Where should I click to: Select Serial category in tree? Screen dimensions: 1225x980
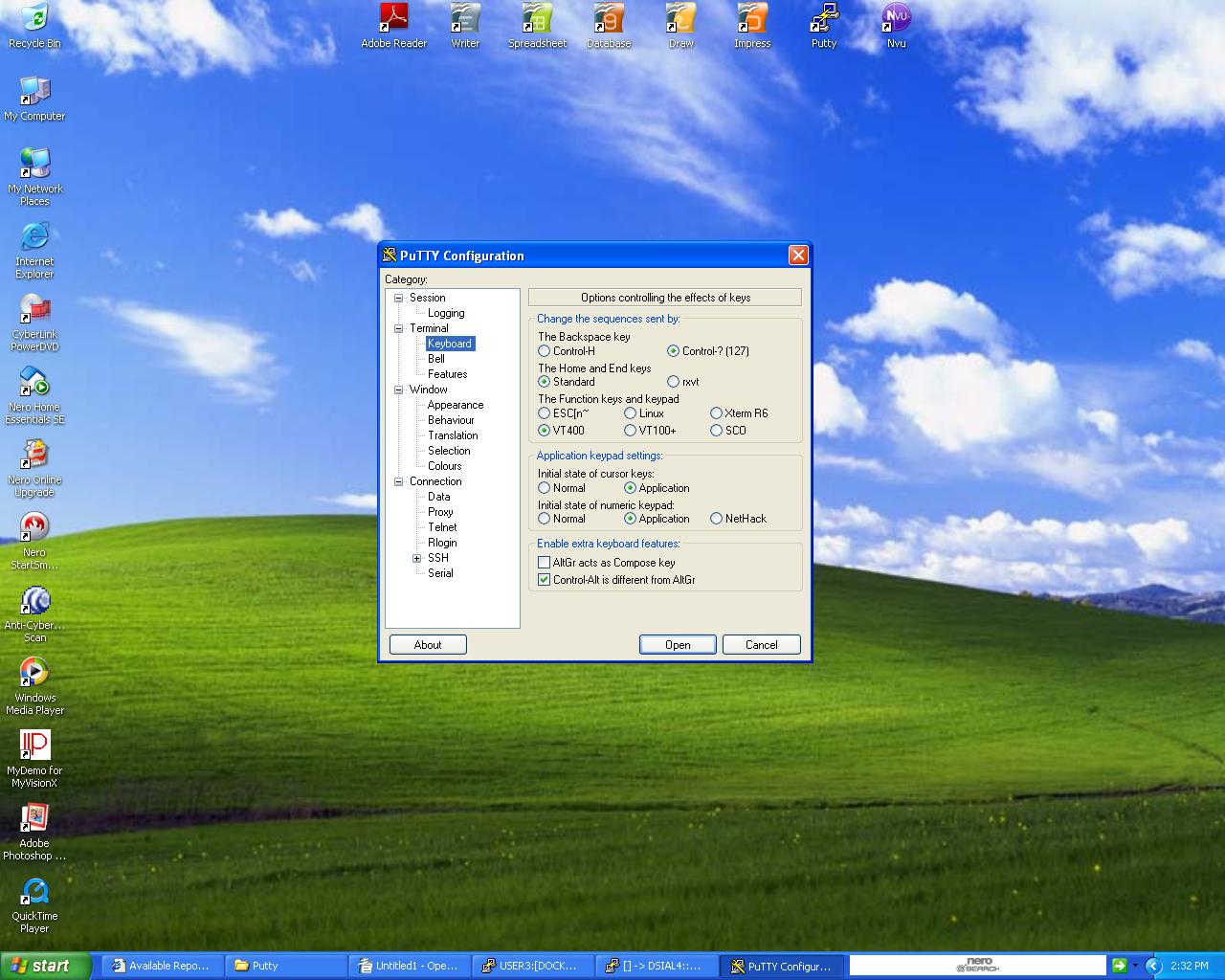click(440, 573)
